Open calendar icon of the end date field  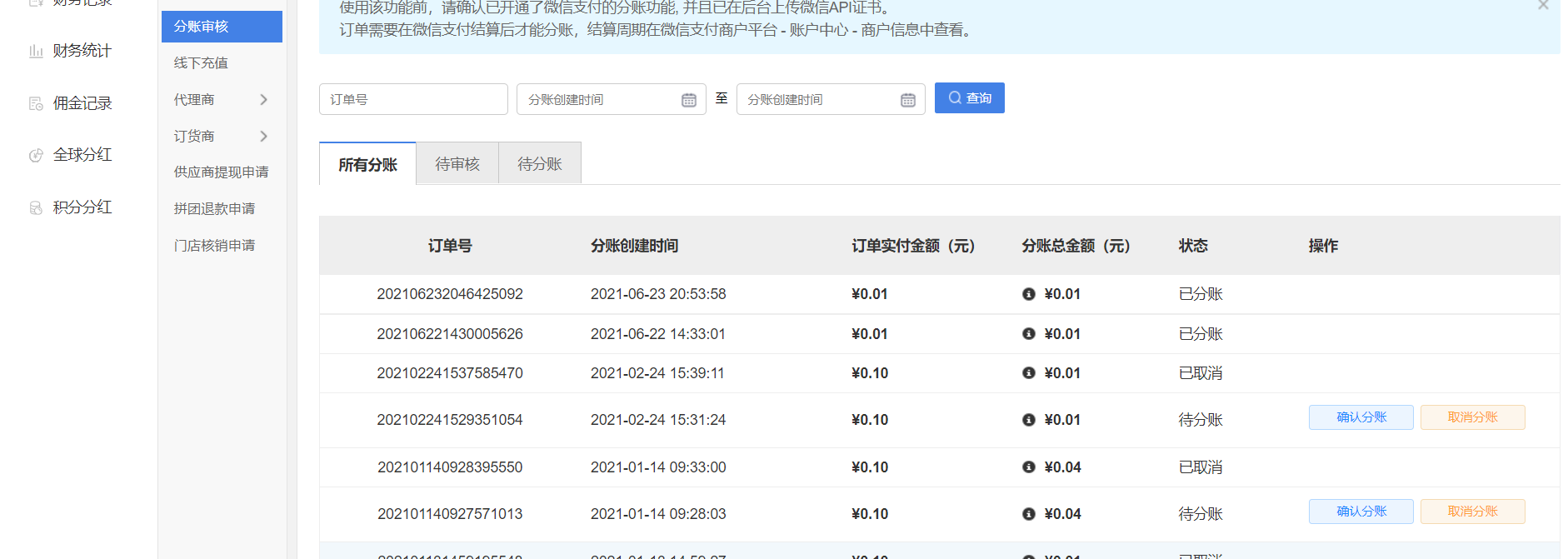[907, 100]
